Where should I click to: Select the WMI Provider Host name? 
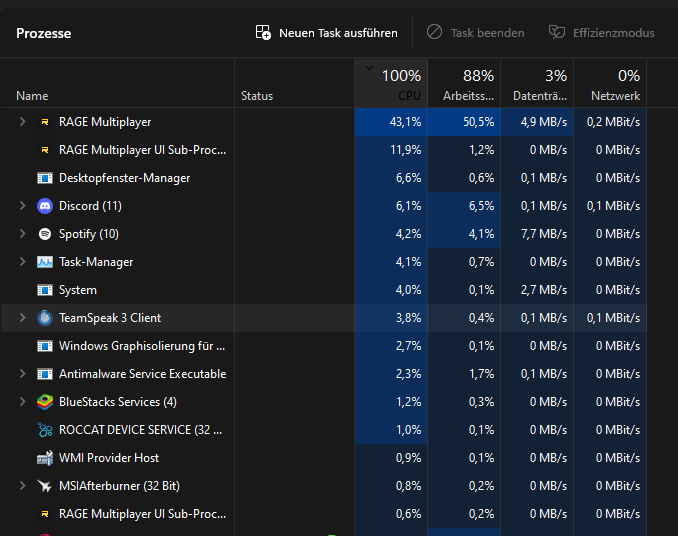[109, 458]
